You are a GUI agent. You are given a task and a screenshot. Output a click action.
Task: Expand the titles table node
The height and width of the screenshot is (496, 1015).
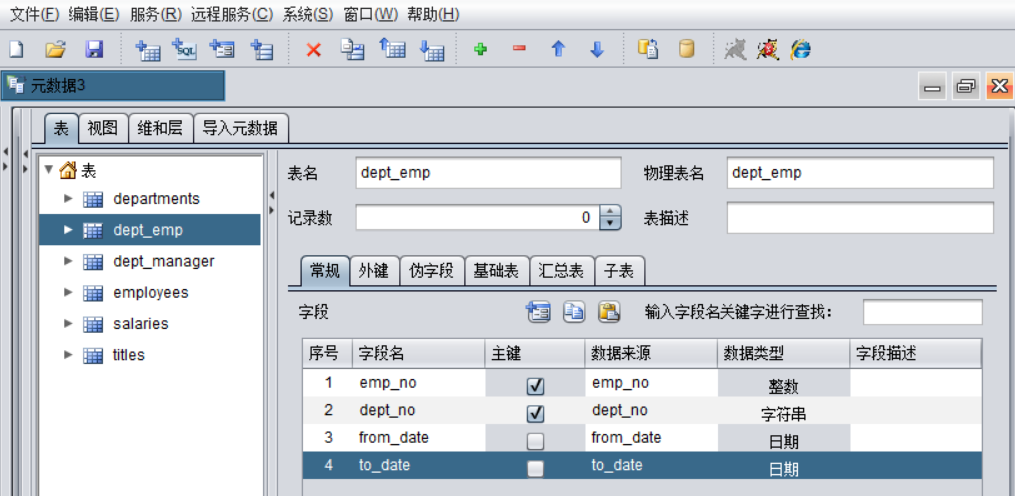[68, 354]
